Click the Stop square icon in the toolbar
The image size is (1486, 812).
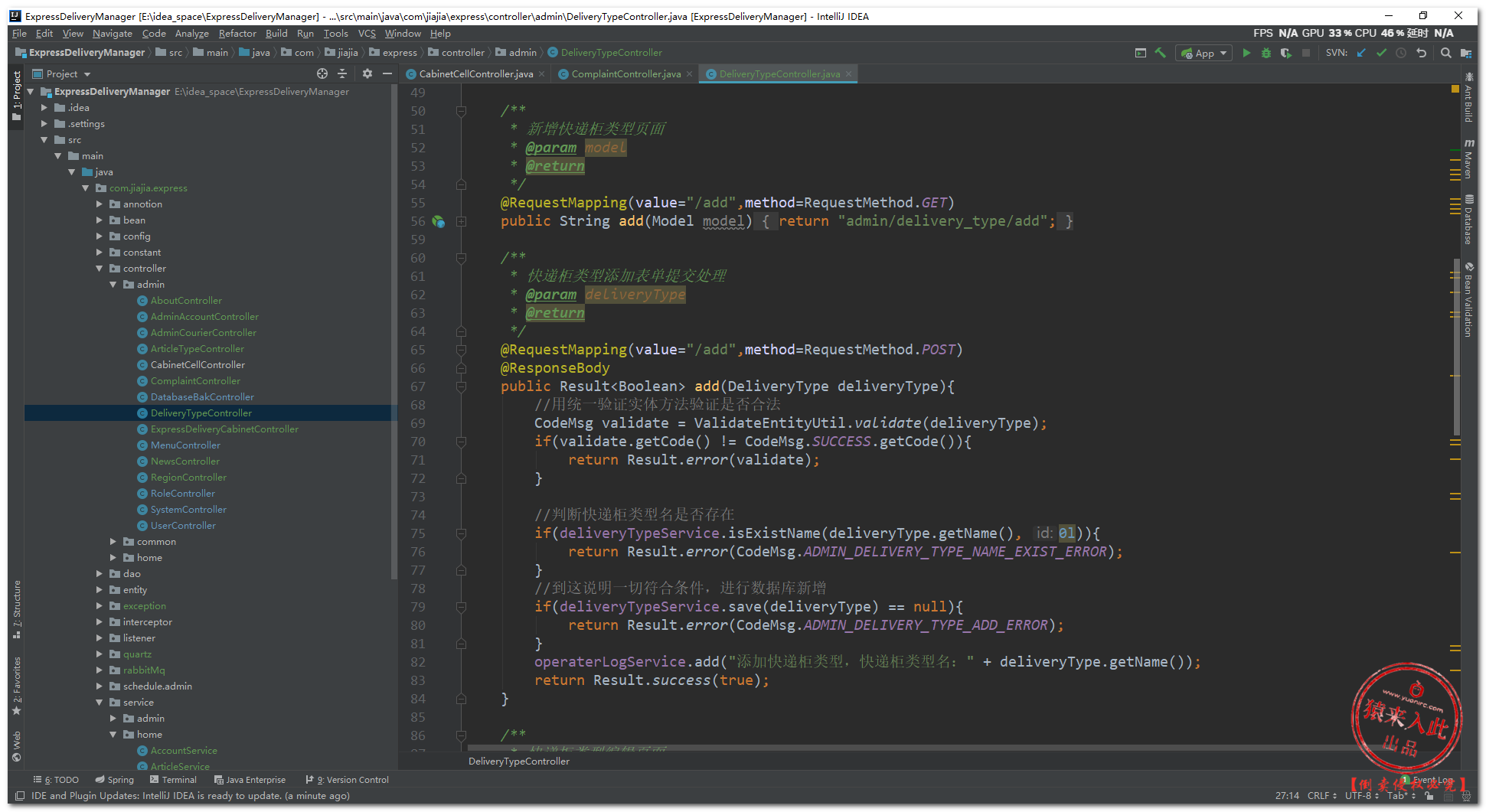[x=1306, y=53]
